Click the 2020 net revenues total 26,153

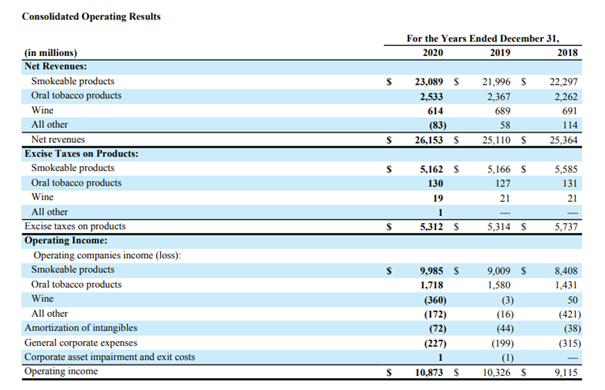pyautogui.click(x=429, y=140)
